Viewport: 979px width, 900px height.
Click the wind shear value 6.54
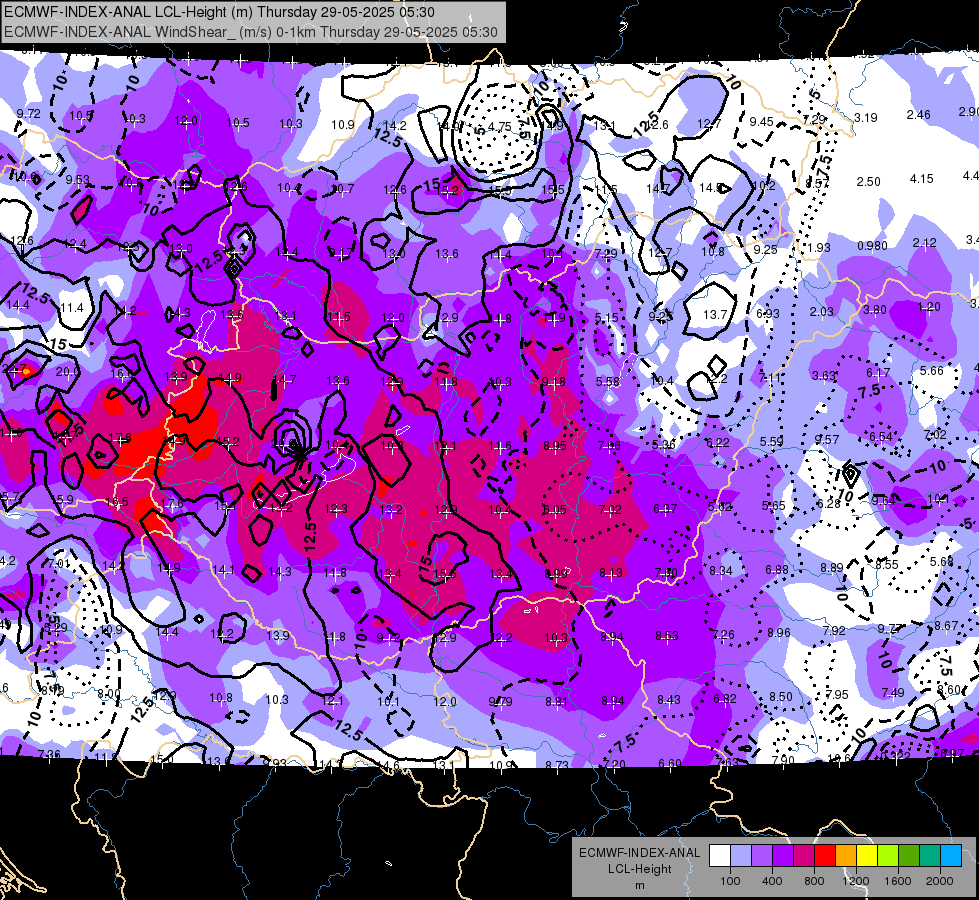pos(881,436)
